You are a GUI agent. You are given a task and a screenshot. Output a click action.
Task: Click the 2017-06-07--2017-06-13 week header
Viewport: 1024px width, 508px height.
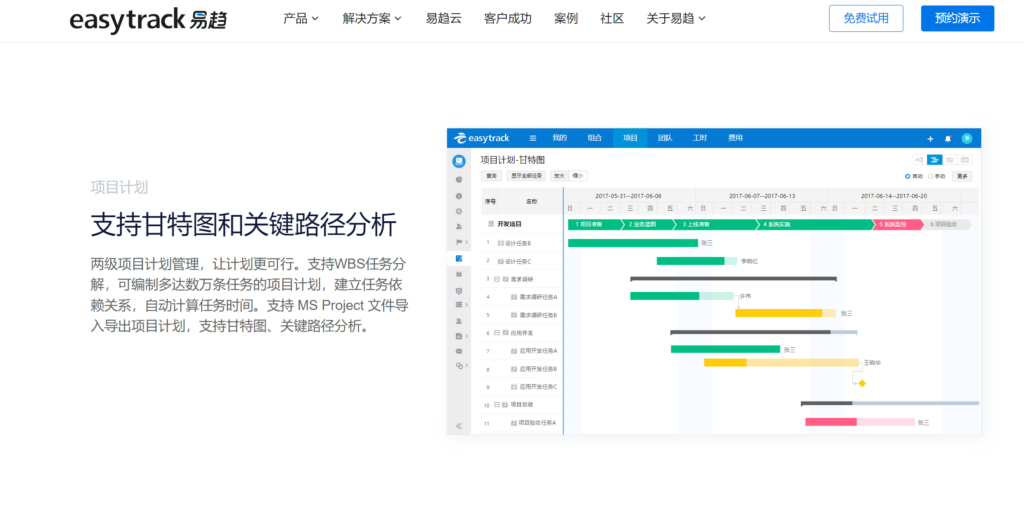click(x=761, y=195)
